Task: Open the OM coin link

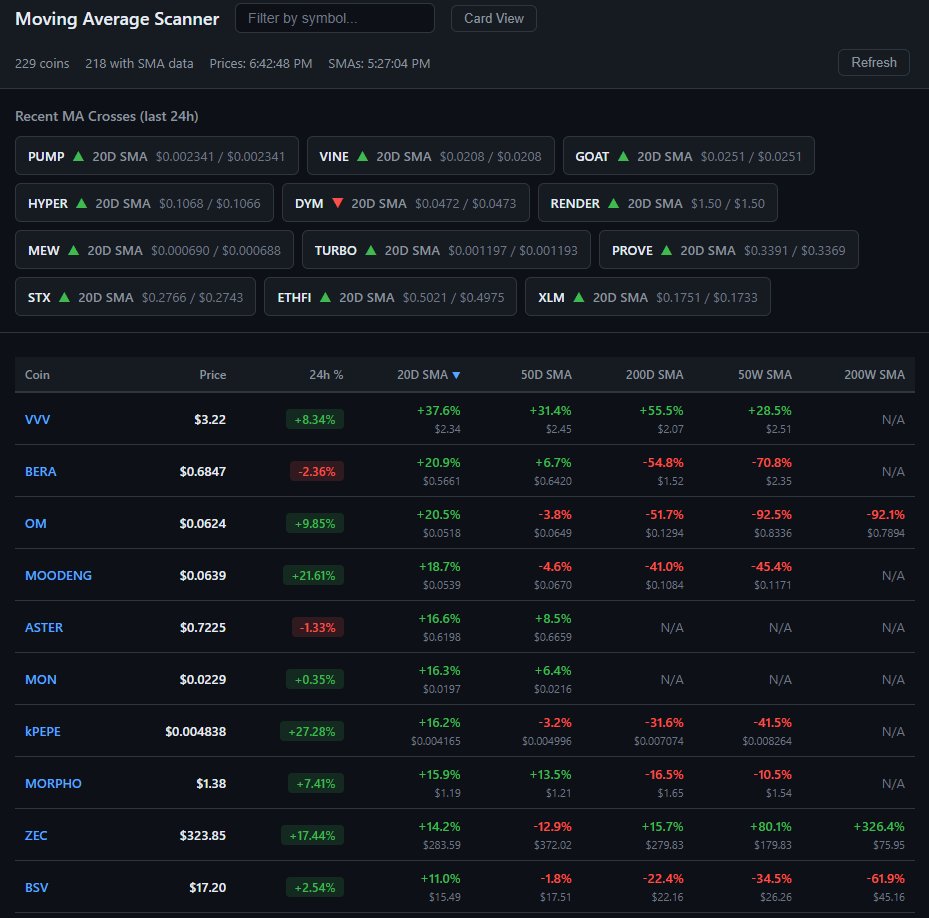Action: pos(36,524)
